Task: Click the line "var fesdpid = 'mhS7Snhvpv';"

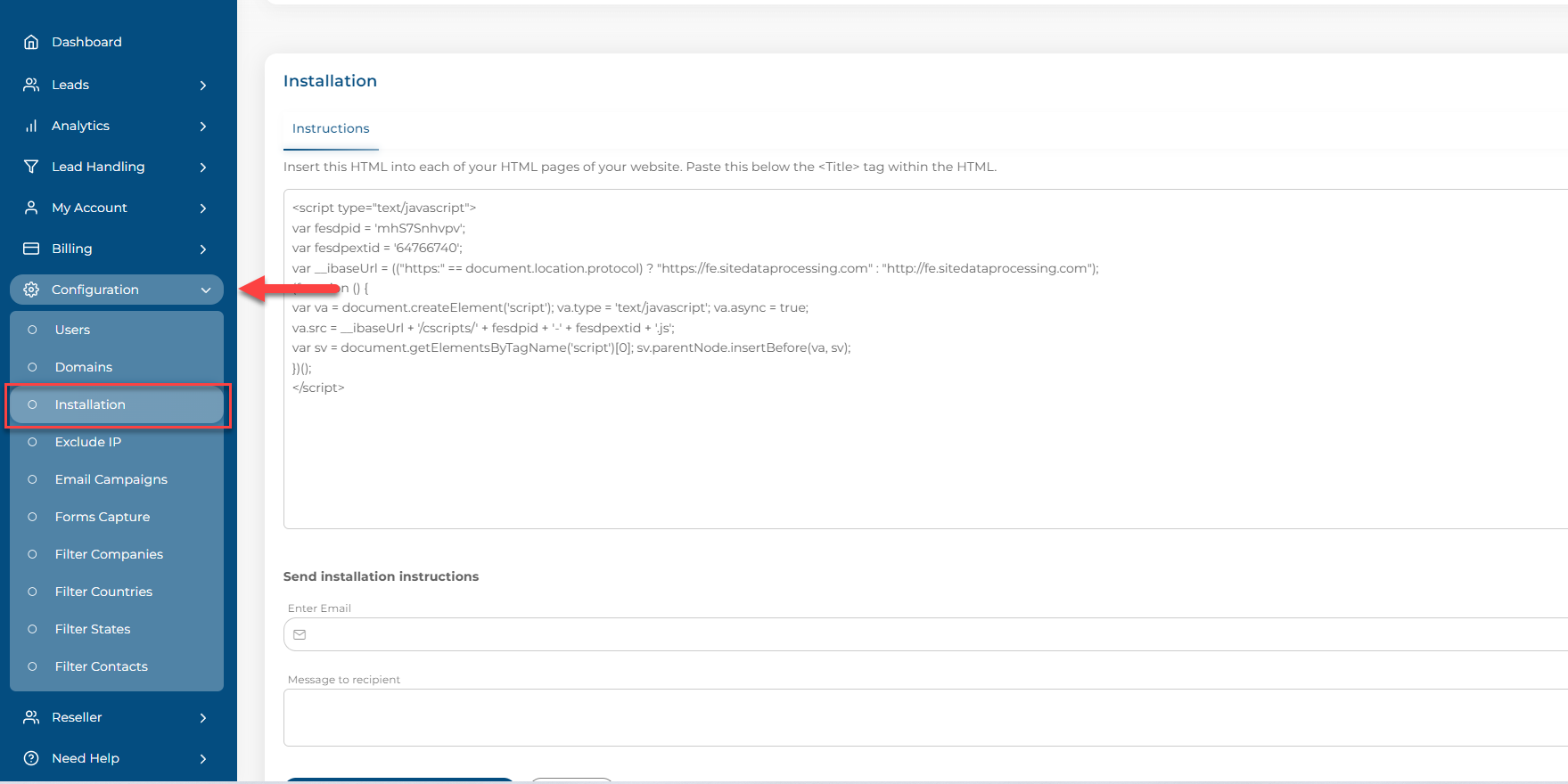Action: [379, 228]
